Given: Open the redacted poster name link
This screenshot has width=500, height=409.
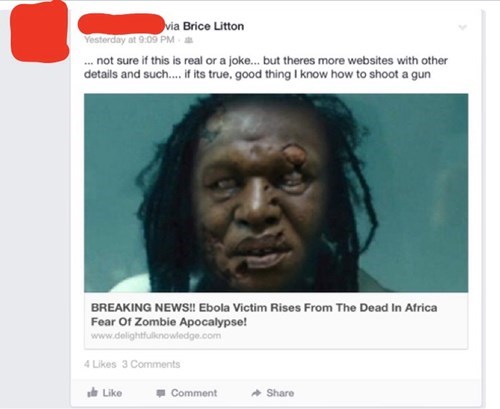Looking at the screenshot, I should (121, 23).
